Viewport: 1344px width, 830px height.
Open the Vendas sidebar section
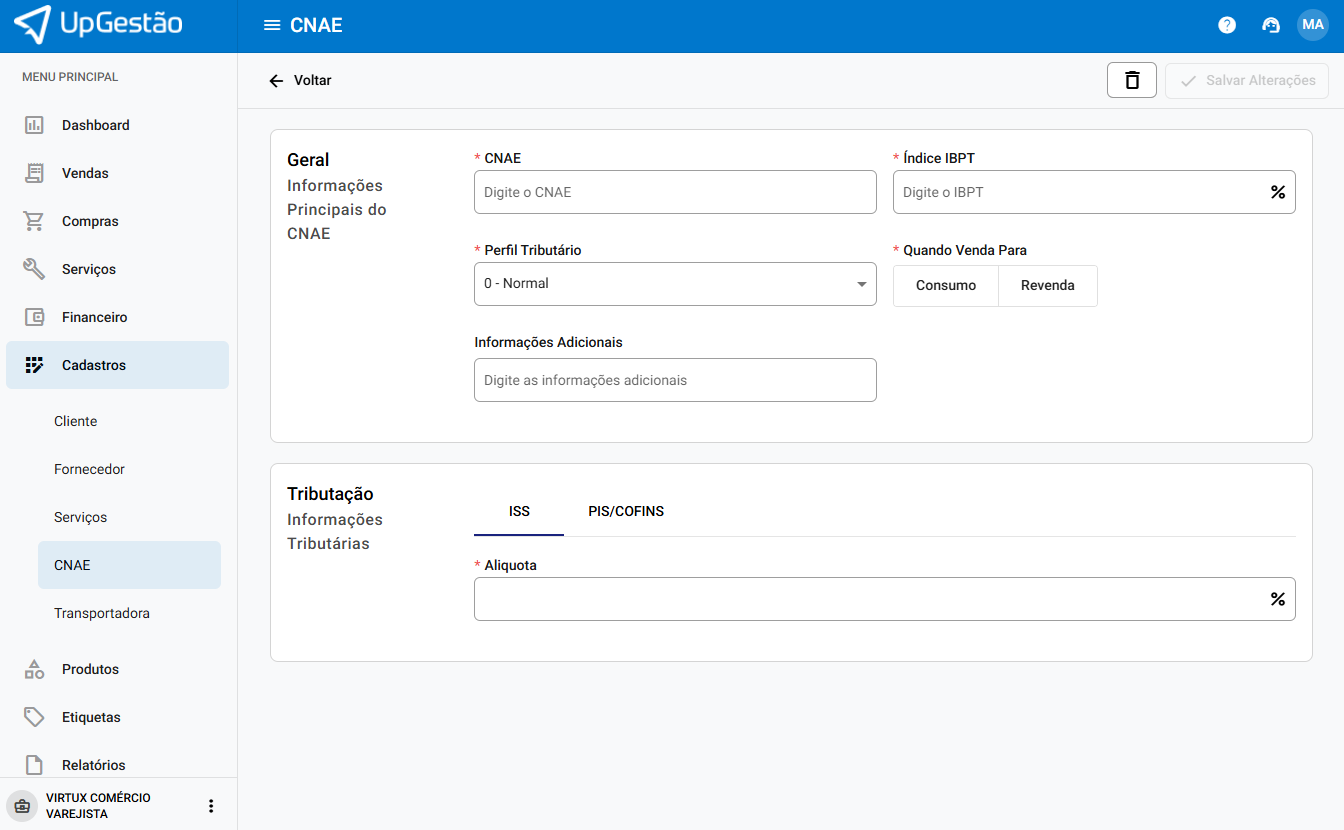85,173
